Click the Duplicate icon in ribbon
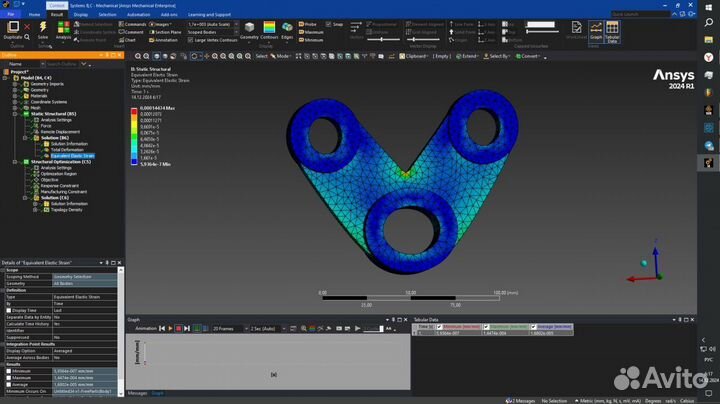720x404 pixels. point(13,27)
